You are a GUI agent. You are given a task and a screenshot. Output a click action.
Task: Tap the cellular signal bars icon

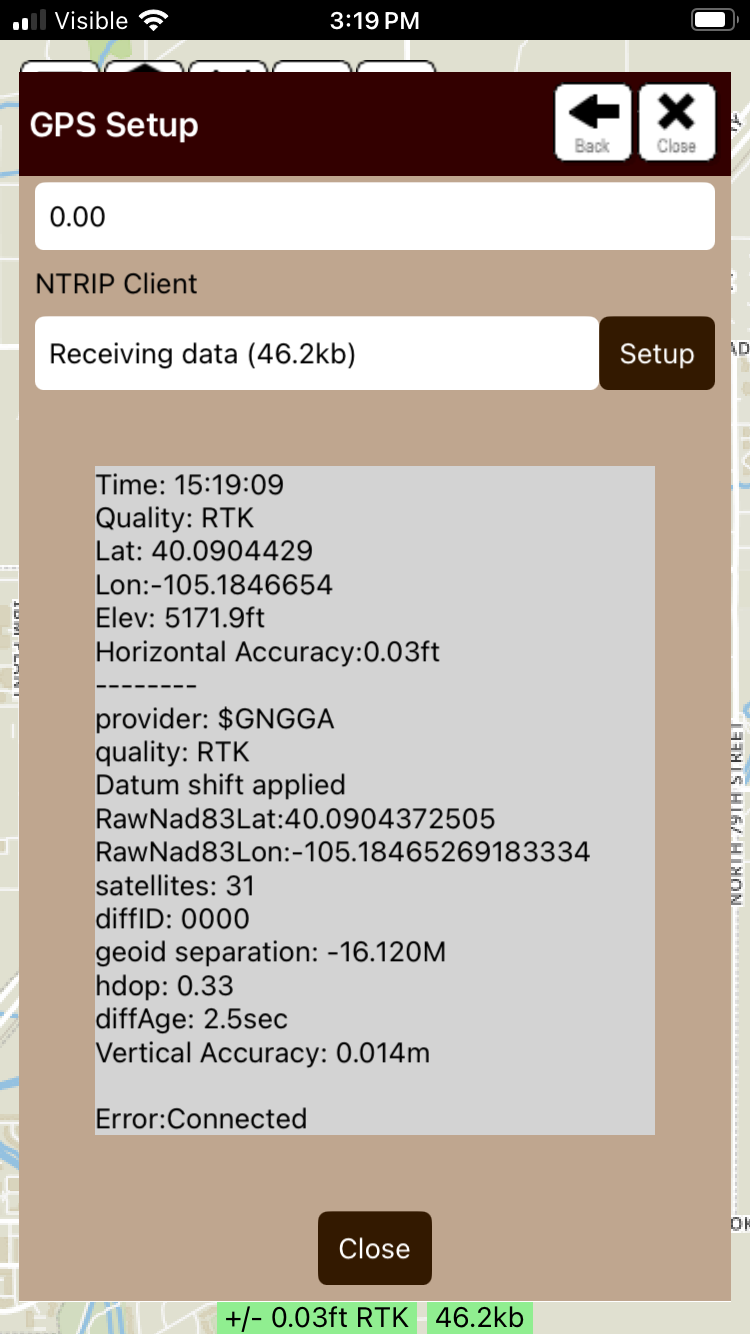(x=30, y=20)
